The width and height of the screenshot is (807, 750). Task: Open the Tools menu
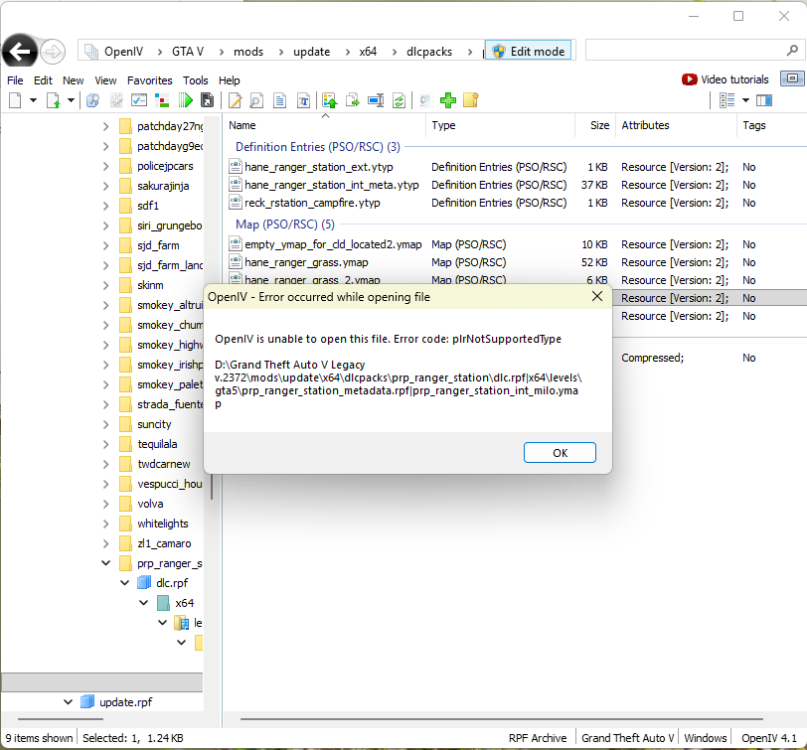pos(195,80)
